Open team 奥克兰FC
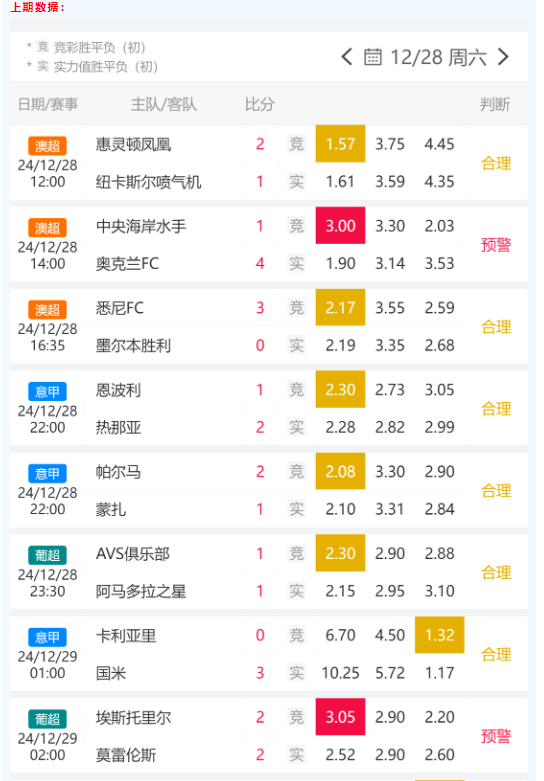 coord(128,263)
